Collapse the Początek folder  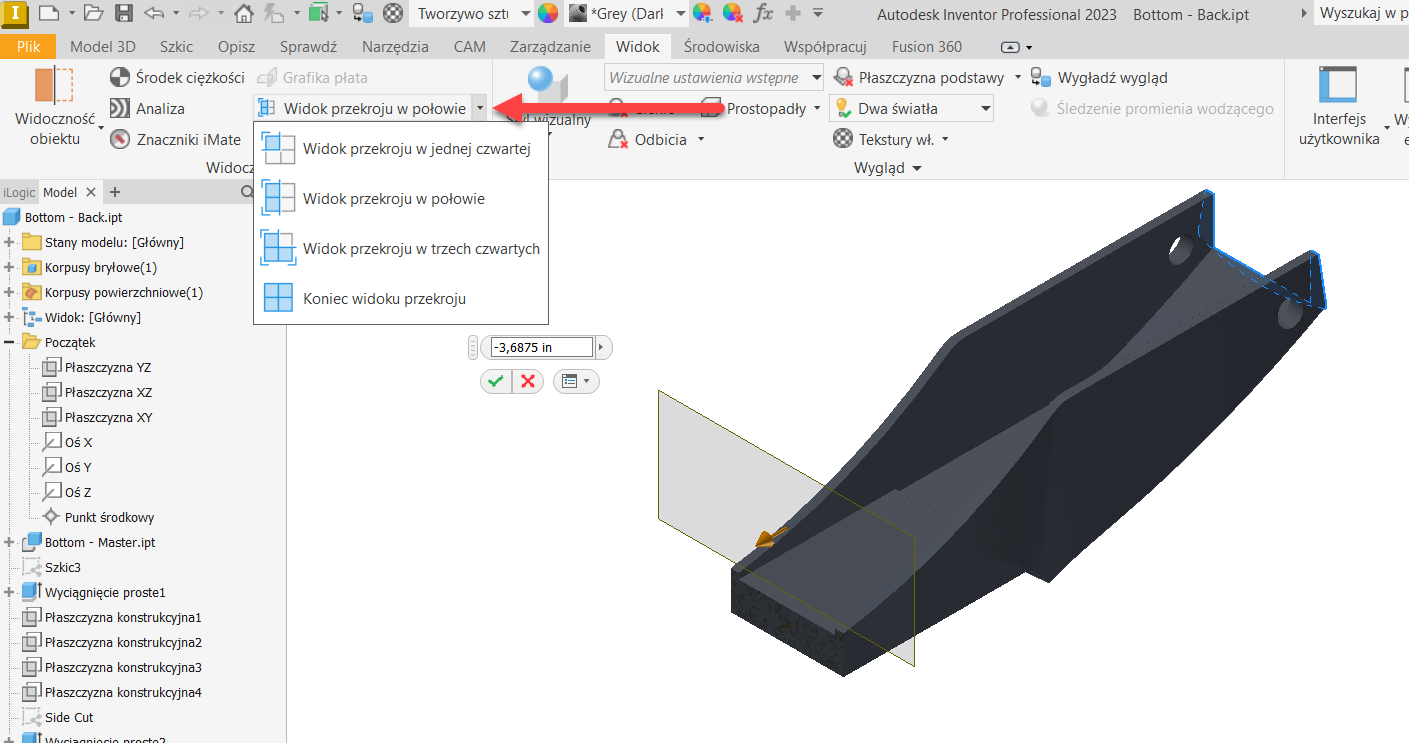(11, 343)
